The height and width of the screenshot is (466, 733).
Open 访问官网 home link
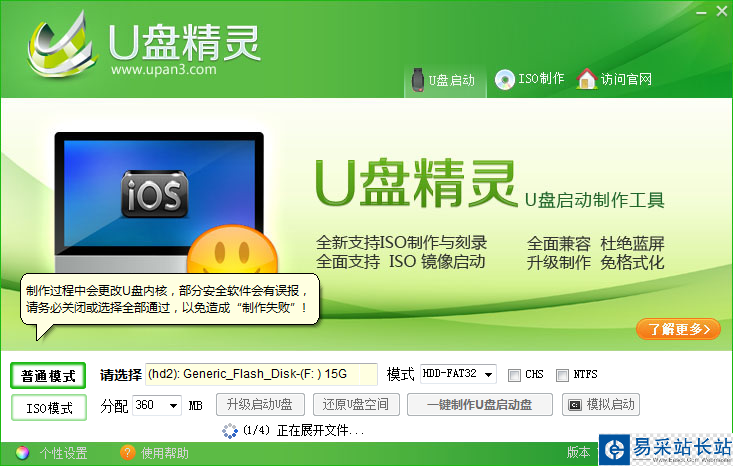(x=614, y=79)
